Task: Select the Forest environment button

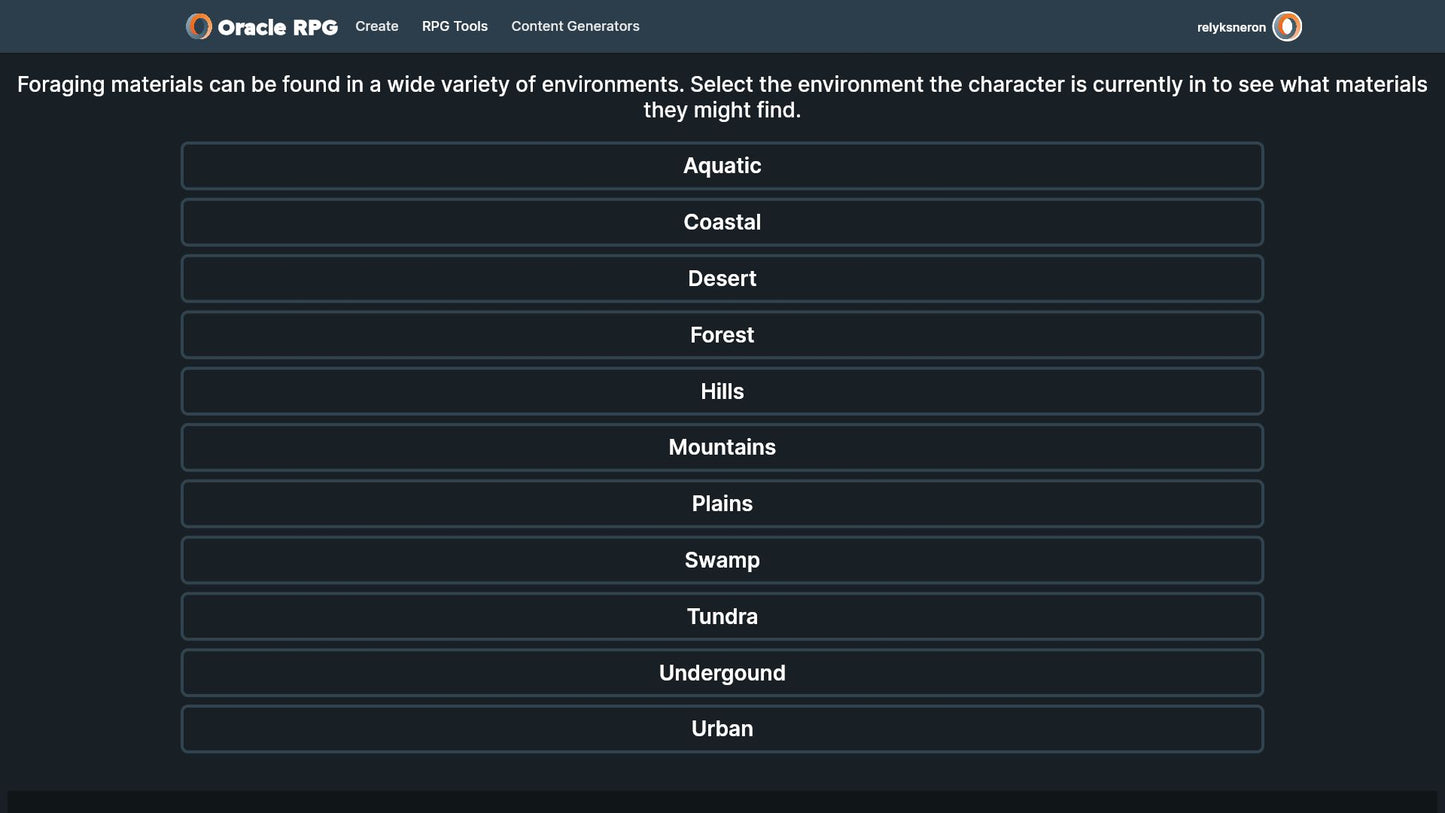Action: 722,335
